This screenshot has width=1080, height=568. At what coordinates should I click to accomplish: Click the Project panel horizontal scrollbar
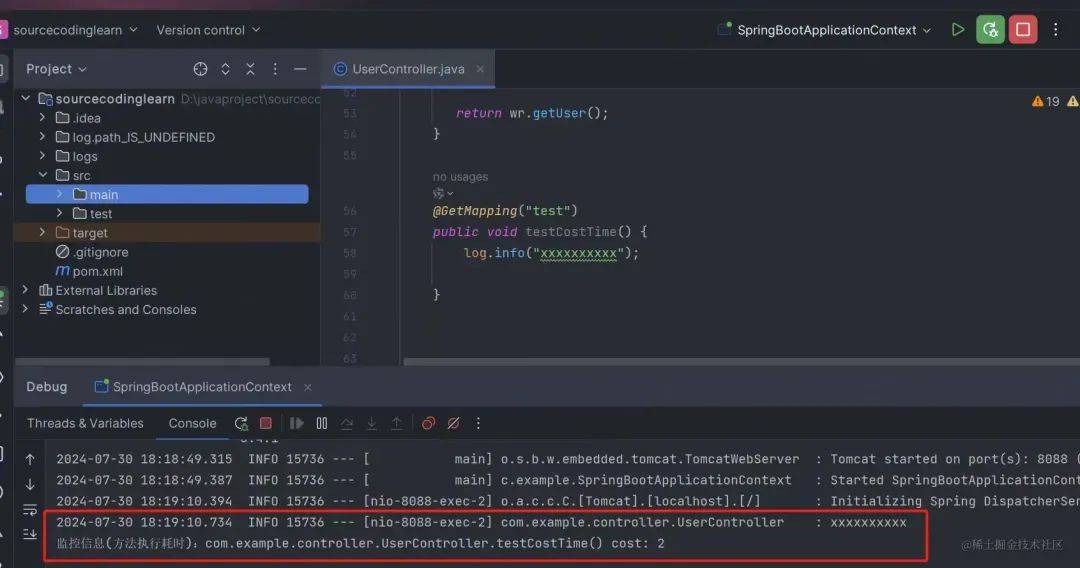tap(142, 361)
